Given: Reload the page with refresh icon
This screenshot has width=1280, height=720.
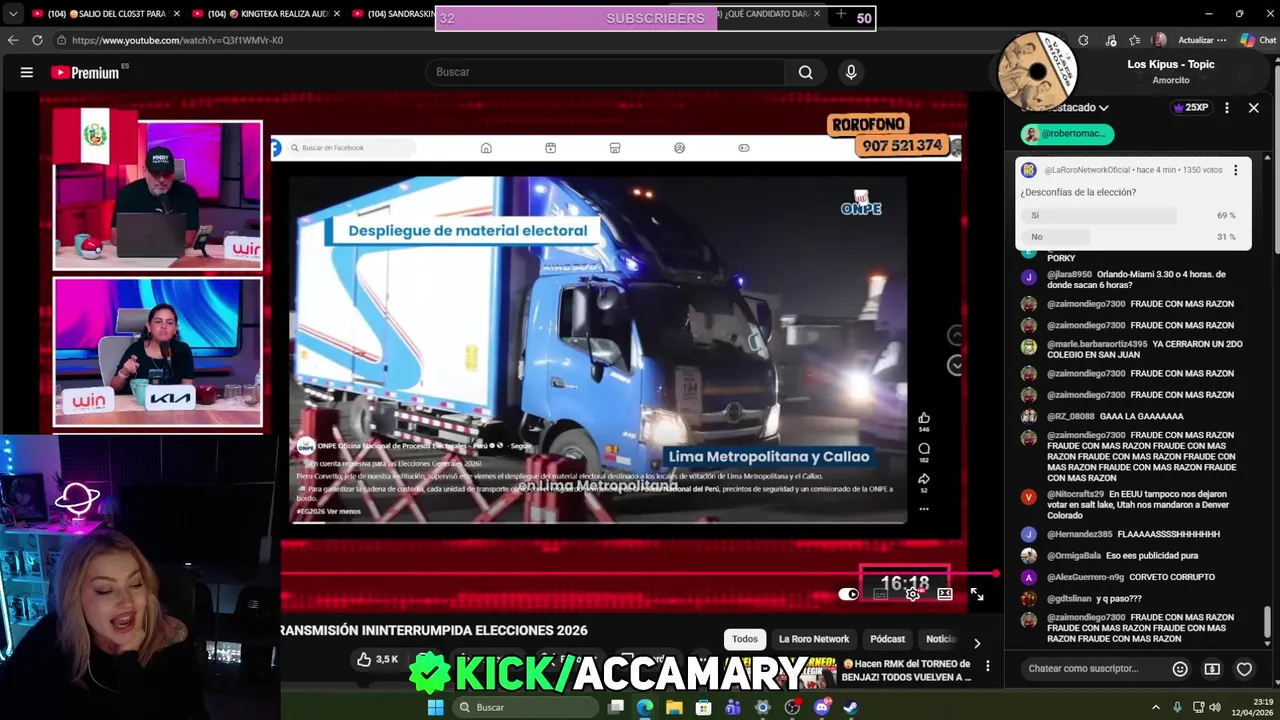Looking at the screenshot, I should (x=37, y=40).
